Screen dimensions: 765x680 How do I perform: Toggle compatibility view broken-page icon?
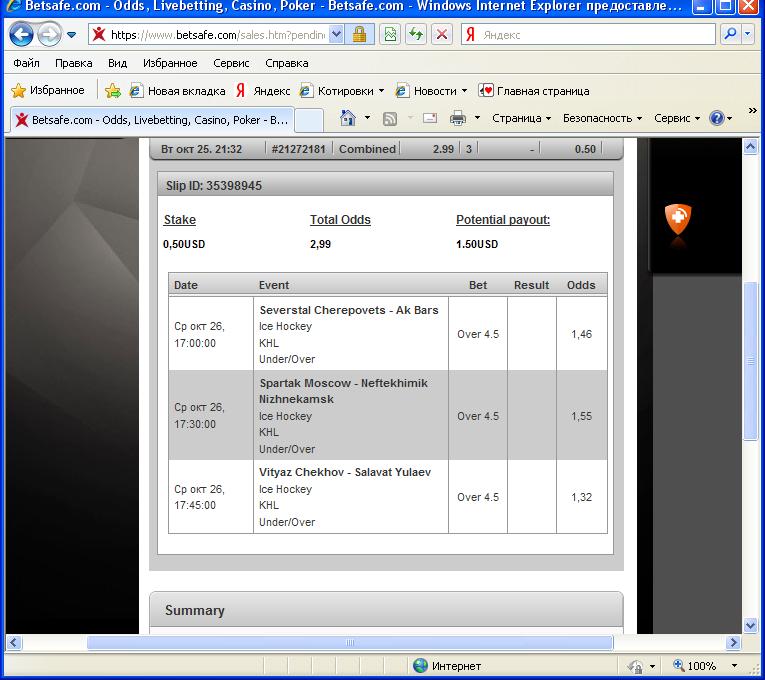click(x=390, y=35)
